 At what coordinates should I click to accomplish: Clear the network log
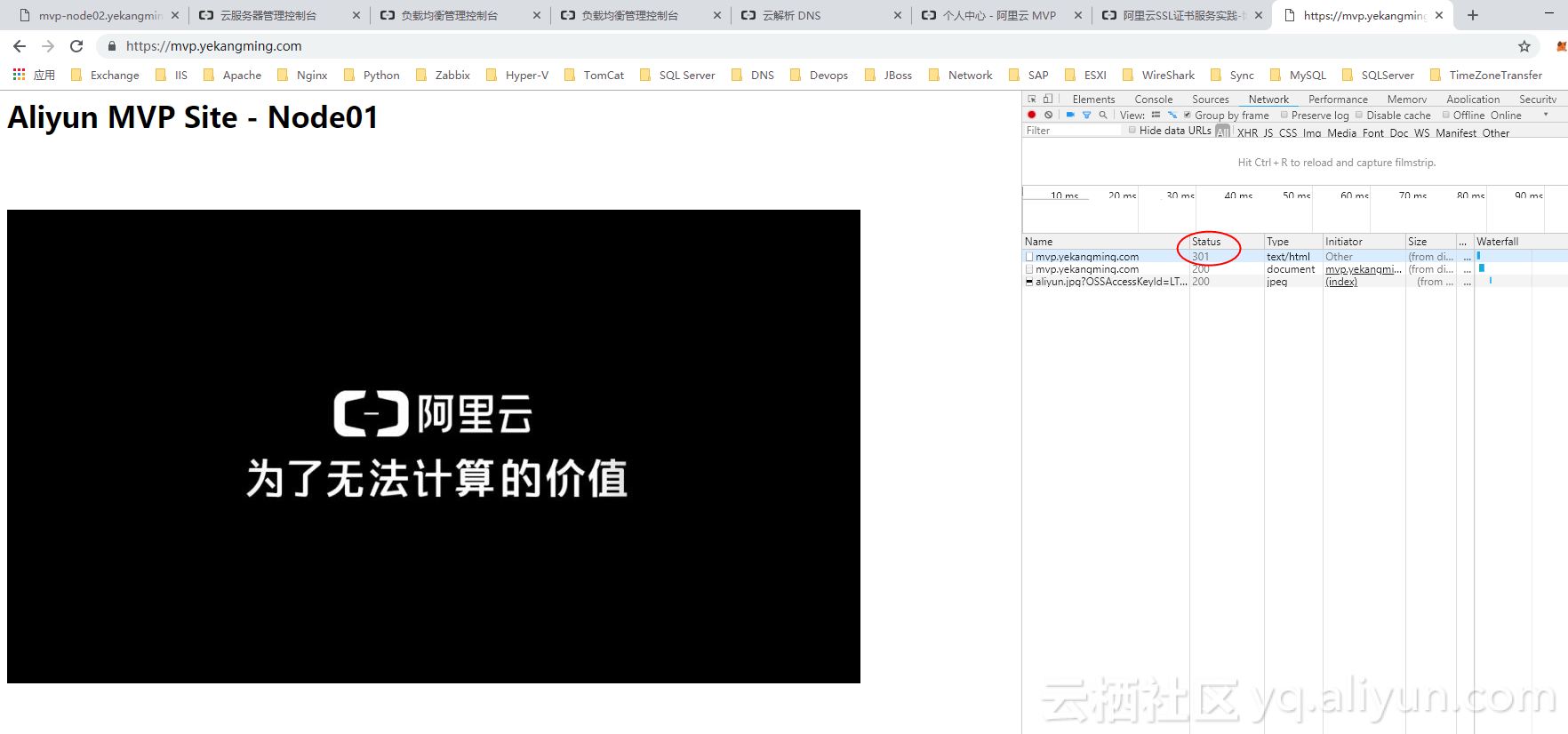[x=1049, y=115]
